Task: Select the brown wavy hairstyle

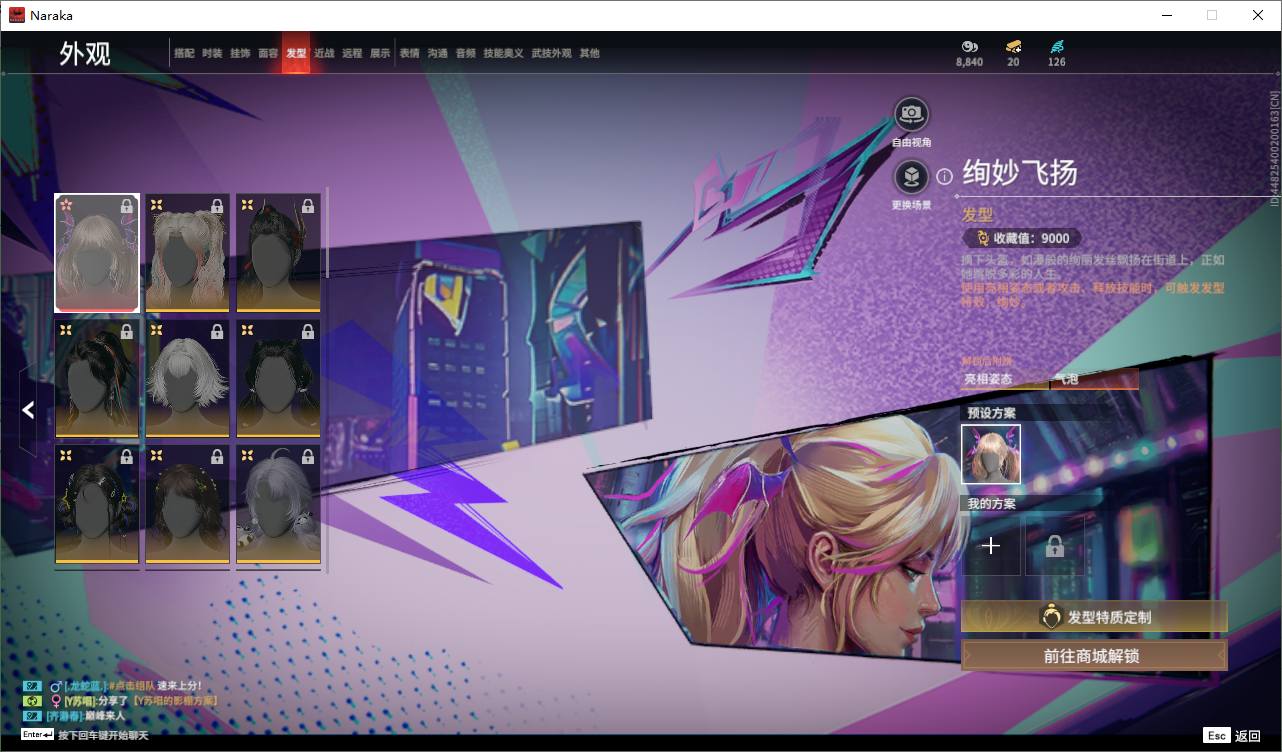Action: point(188,504)
